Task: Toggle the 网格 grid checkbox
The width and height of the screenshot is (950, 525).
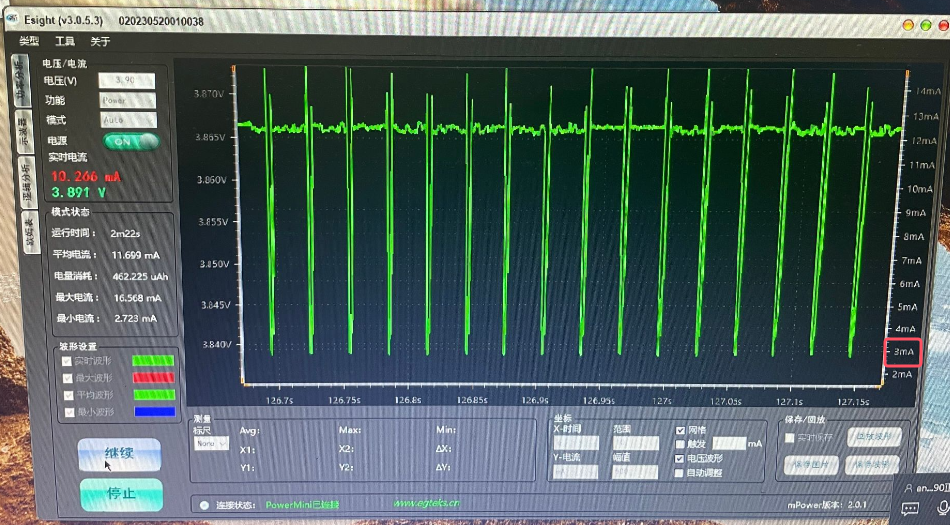Action: click(680, 430)
